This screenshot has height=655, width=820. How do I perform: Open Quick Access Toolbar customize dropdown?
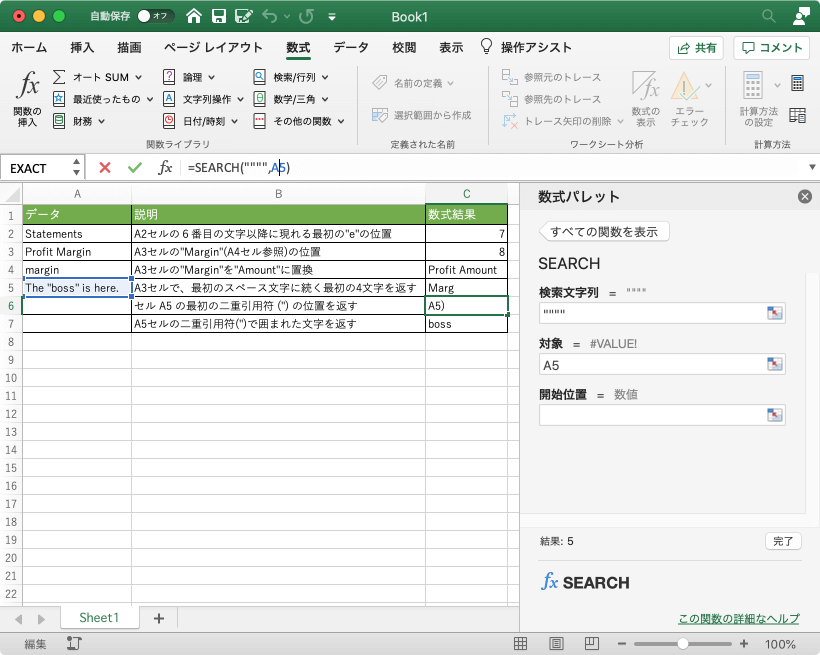[x=332, y=17]
